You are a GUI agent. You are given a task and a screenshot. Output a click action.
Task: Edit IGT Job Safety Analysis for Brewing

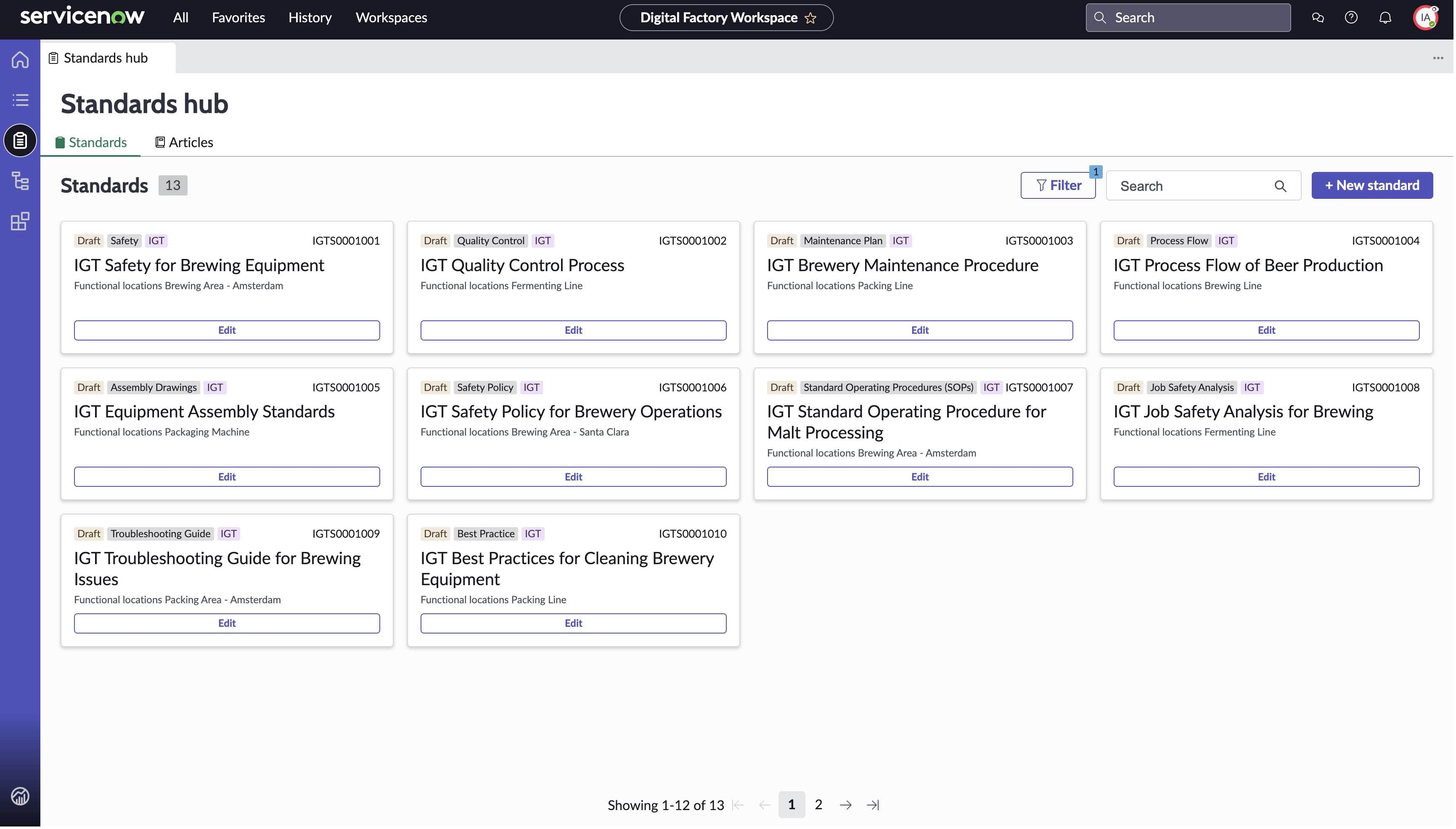coord(1266,477)
